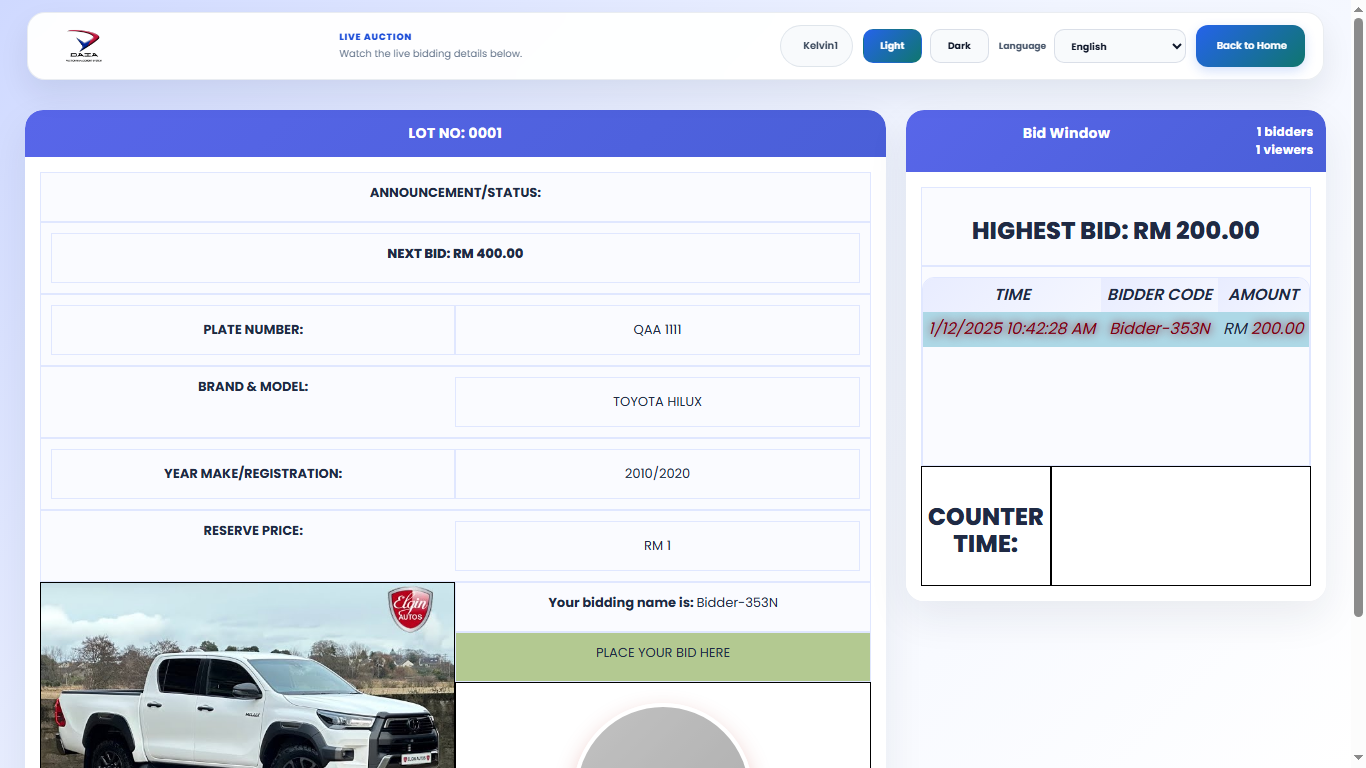Click Bidder-353N in the bid table
This screenshot has width=1366, height=768.
coord(1160,329)
